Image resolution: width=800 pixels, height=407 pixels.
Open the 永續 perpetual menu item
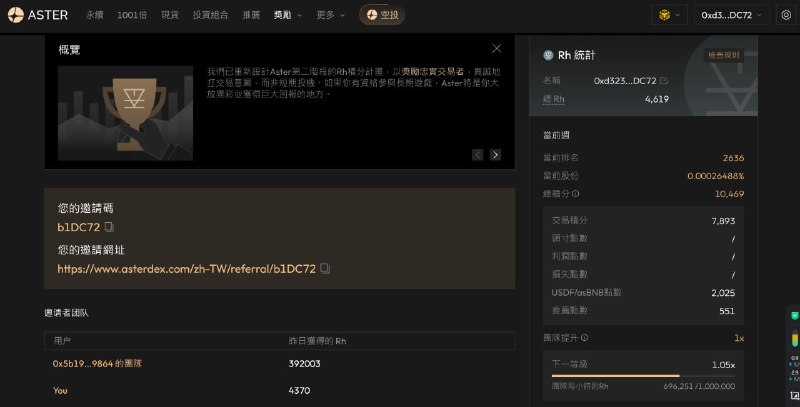94,15
